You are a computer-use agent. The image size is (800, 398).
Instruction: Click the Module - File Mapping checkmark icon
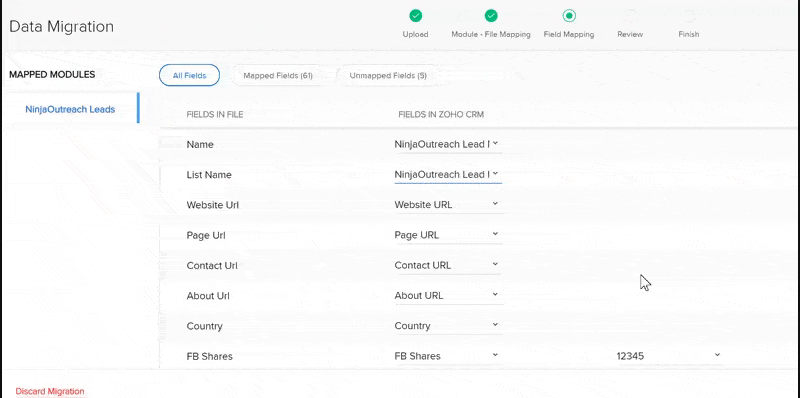(491, 16)
